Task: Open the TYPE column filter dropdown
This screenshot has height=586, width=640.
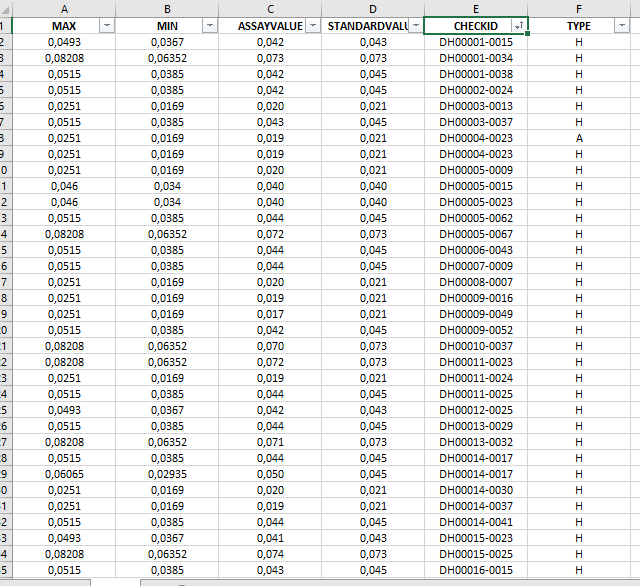Action: click(x=622, y=26)
